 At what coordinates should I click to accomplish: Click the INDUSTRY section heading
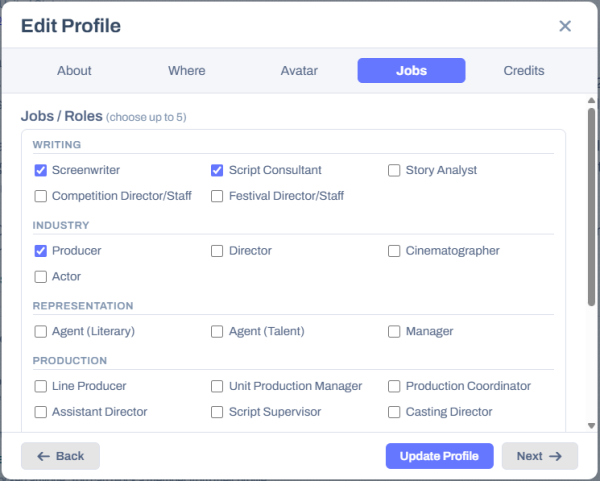point(61,225)
